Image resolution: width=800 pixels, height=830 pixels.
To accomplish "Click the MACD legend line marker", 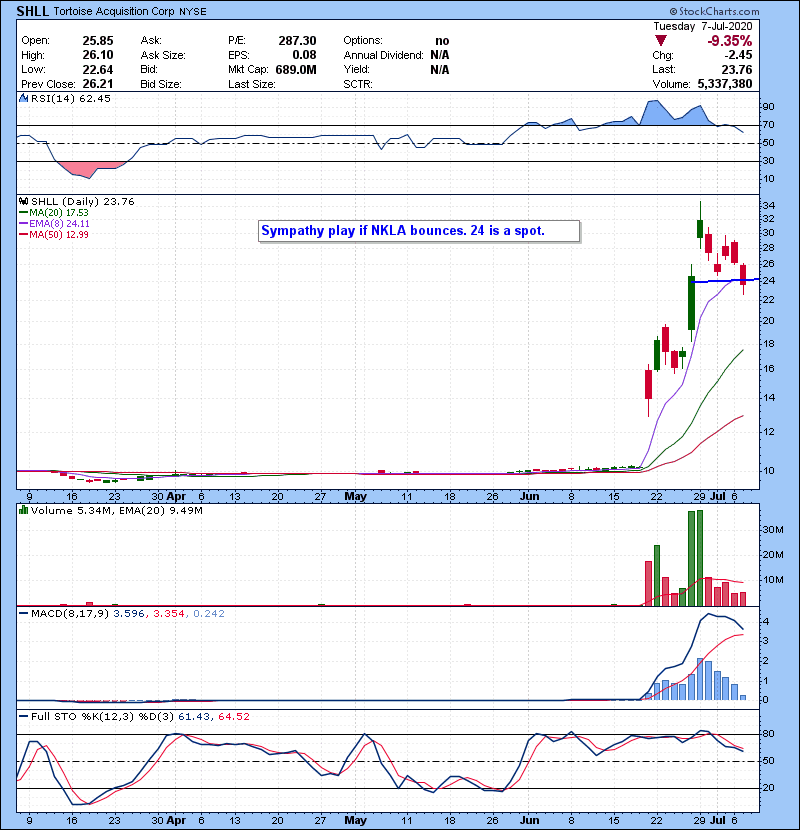I will pyautogui.click(x=23, y=614).
